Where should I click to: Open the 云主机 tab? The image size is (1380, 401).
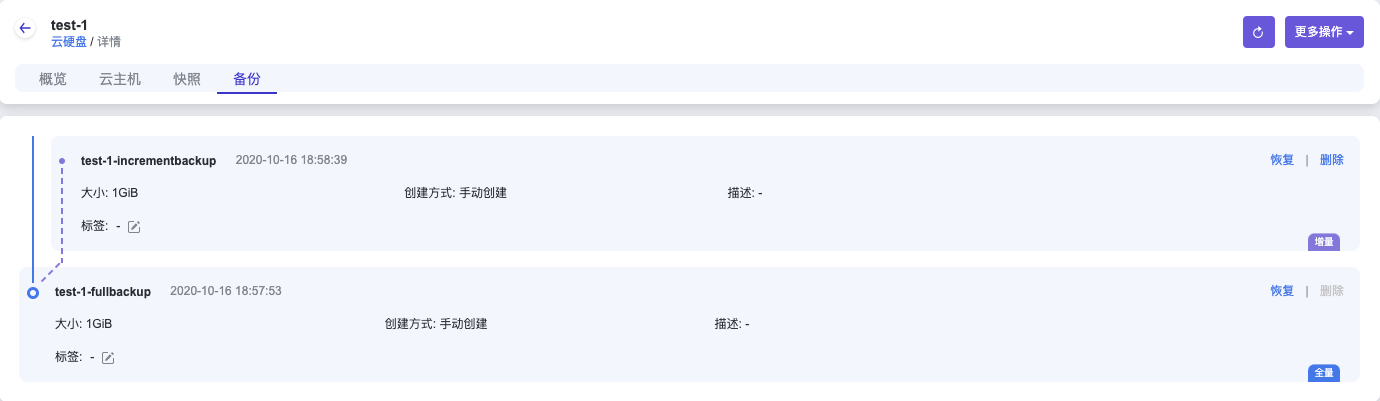(120, 79)
